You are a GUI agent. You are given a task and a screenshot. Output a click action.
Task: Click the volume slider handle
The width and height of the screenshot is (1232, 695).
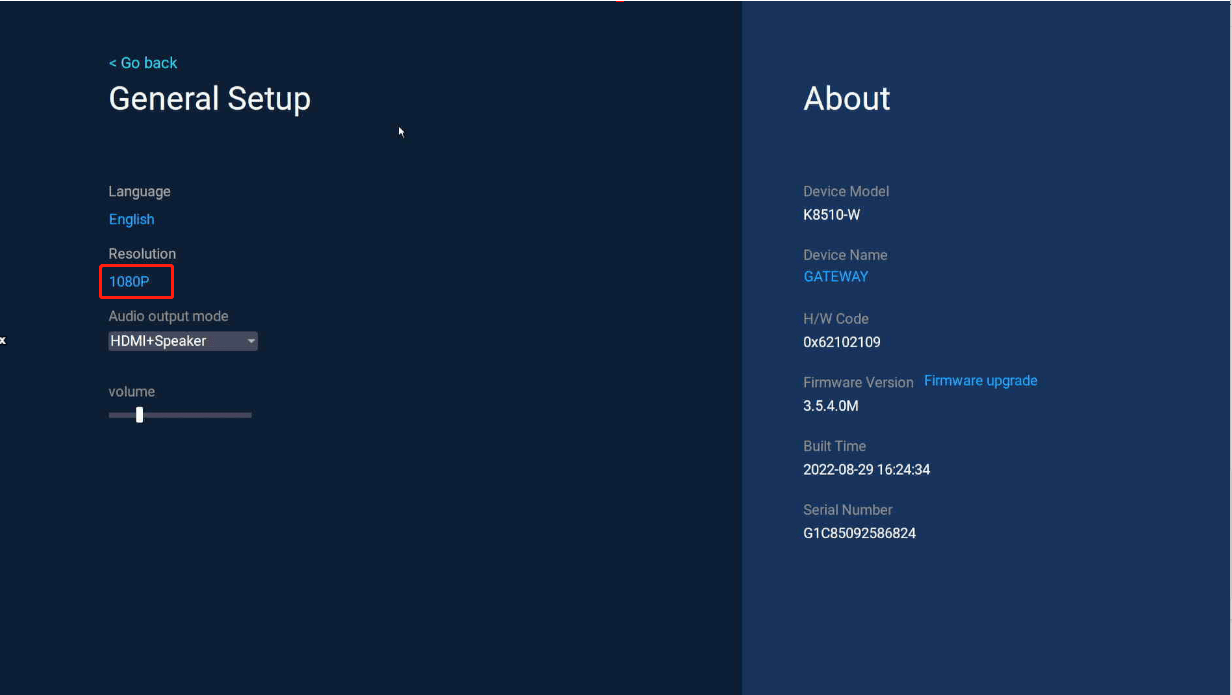pyautogui.click(x=139, y=414)
